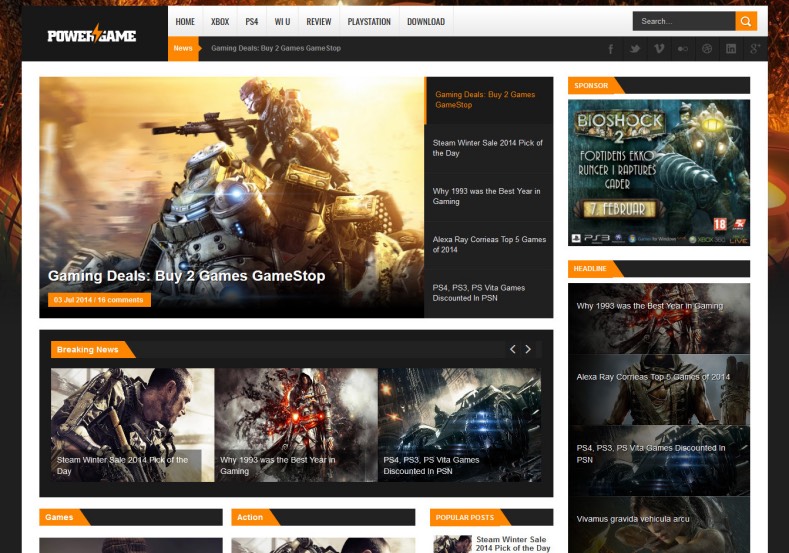Open Breaking News thumbnail PS4, PS3, PS Vita
Screen dimensions: 789x553
click(x=459, y=425)
